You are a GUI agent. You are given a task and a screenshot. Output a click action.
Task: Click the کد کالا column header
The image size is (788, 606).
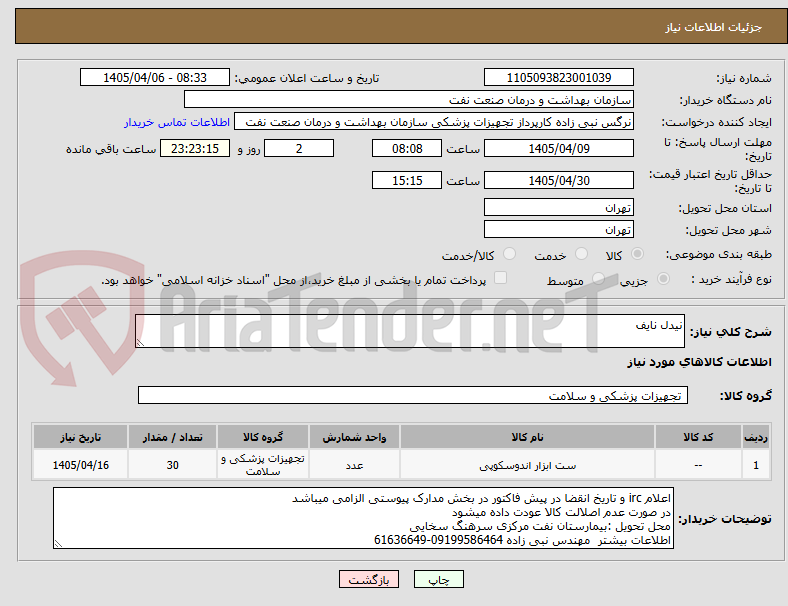(698, 437)
